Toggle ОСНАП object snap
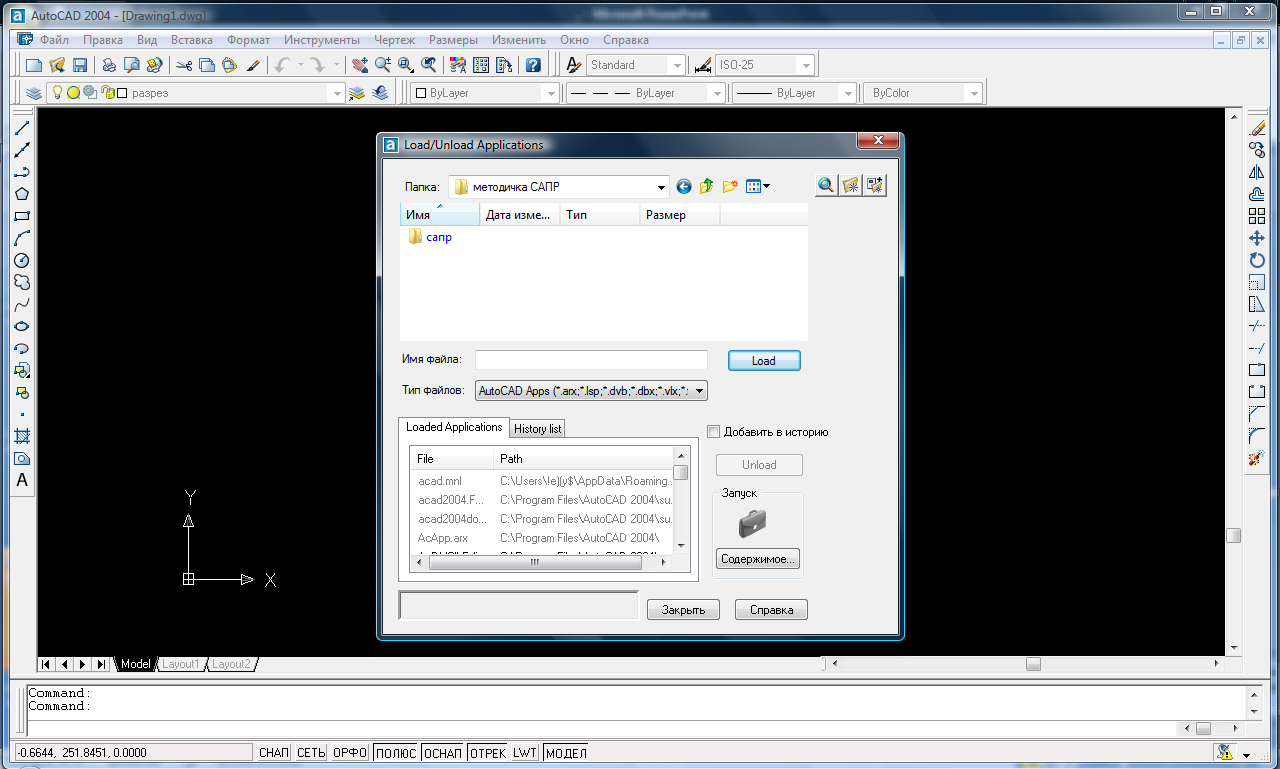Screen dimensions: 1280x769 coord(443,753)
